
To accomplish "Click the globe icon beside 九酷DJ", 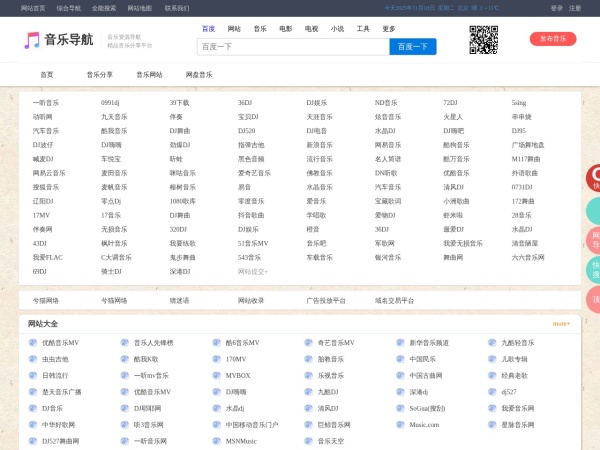I will coord(308,392).
